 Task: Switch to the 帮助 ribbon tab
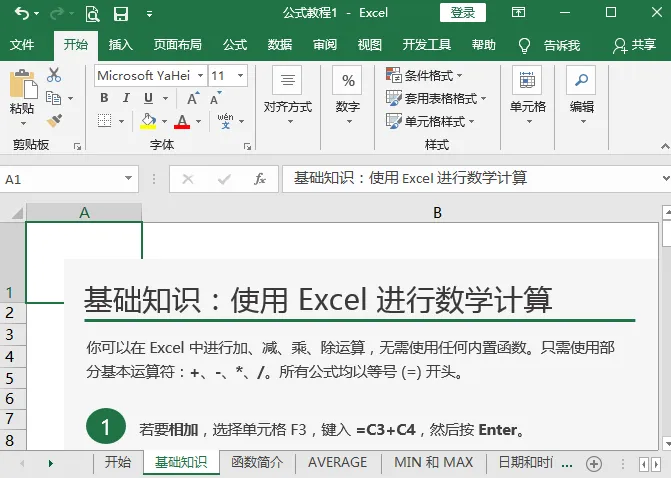[484, 45]
